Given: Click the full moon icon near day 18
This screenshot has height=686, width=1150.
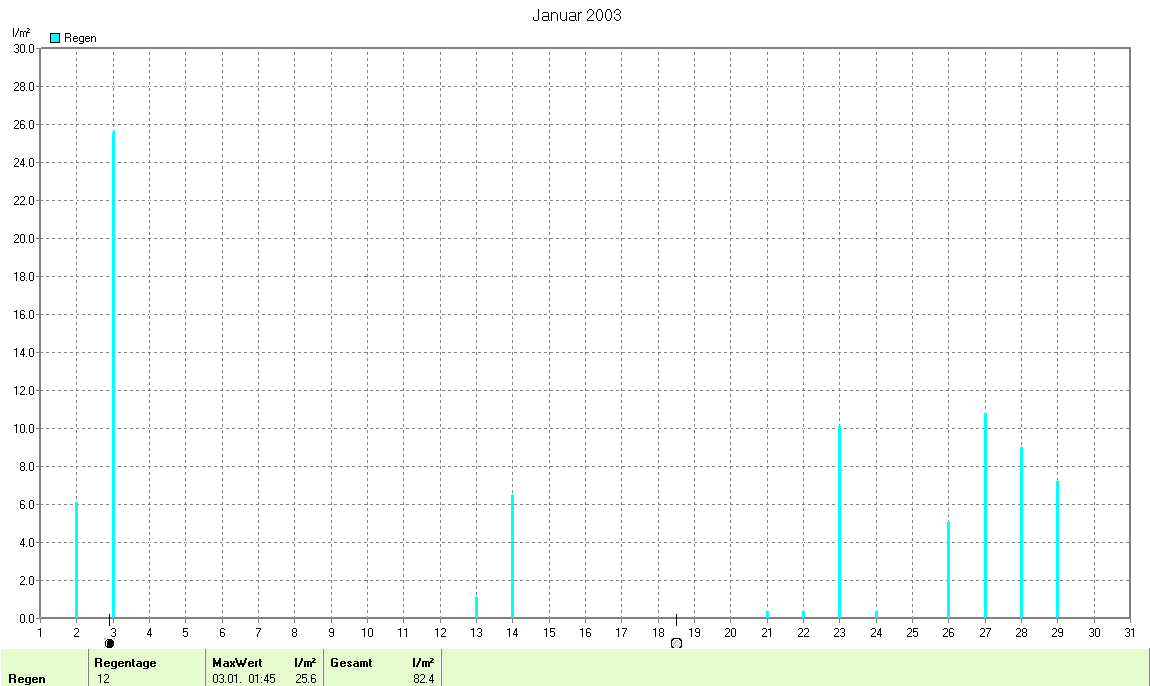Looking at the screenshot, I should pyautogui.click(x=676, y=643).
